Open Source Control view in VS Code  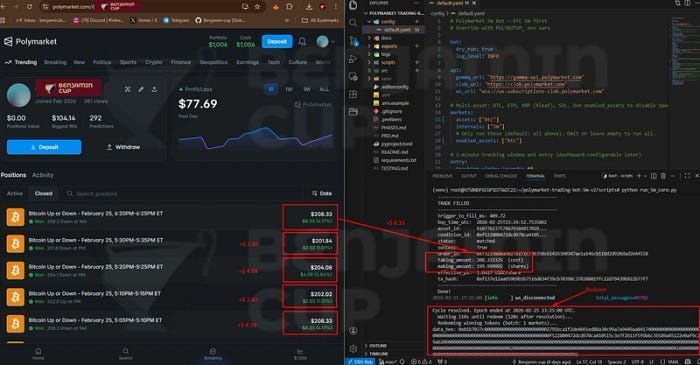[x=353, y=41]
